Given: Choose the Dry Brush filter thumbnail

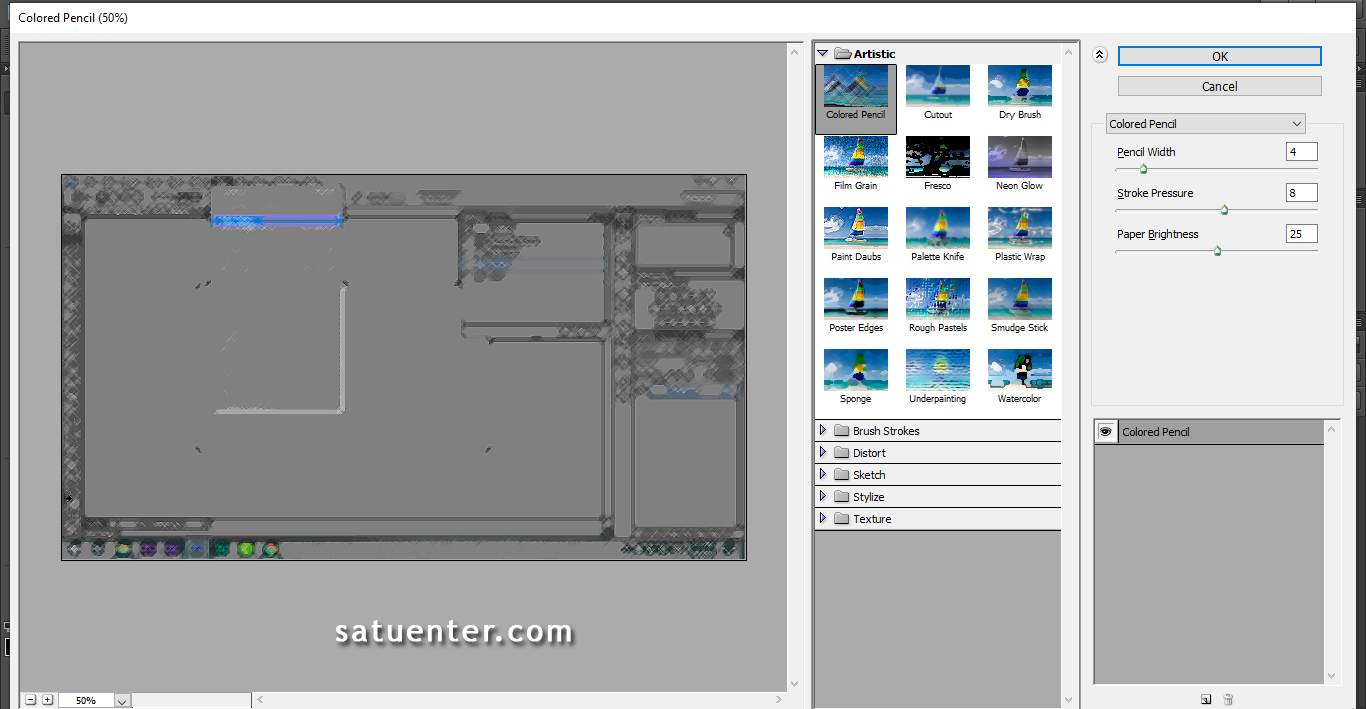Looking at the screenshot, I should pos(1019,87).
